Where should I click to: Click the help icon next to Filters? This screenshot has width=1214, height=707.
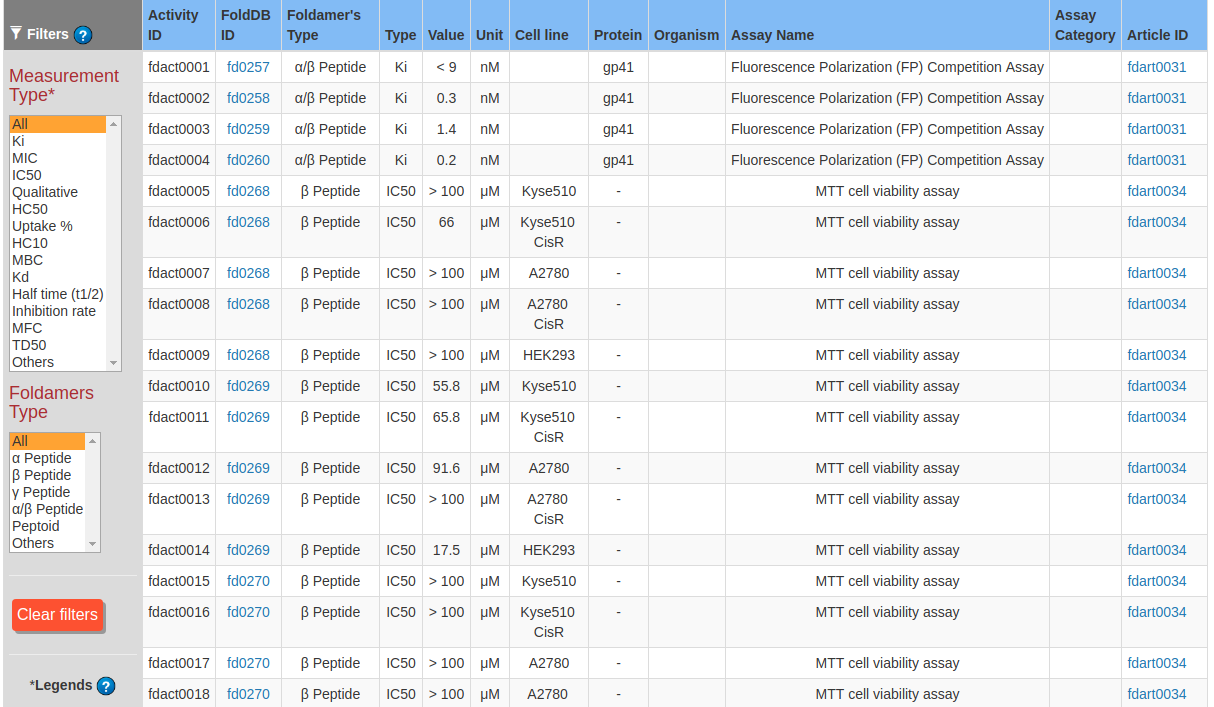click(83, 35)
